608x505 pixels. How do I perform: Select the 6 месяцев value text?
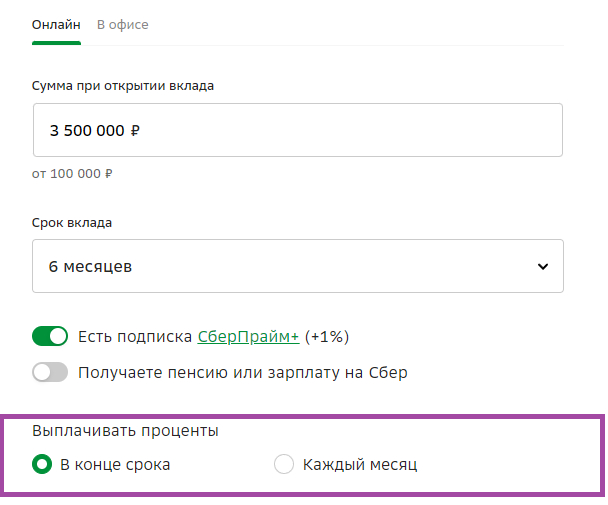click(91, 267)
